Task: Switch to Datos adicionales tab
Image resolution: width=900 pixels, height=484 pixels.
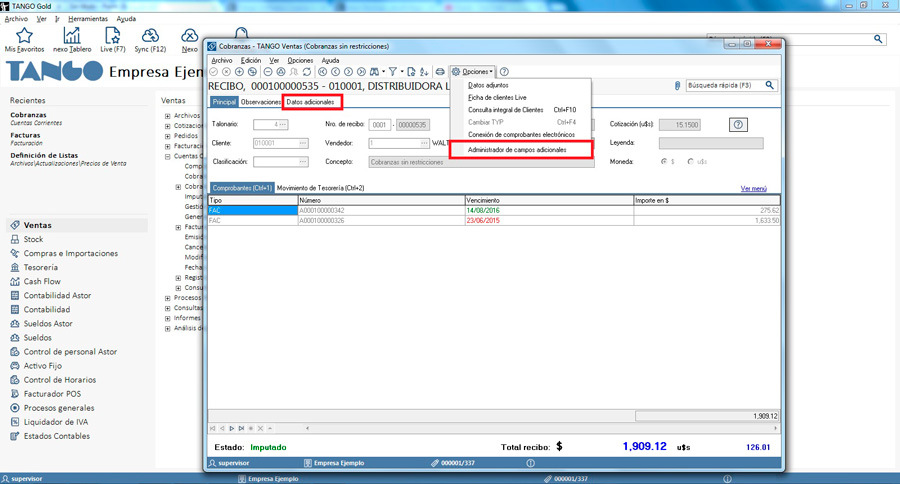Action: pyautogui.click(x=311, y=102)
